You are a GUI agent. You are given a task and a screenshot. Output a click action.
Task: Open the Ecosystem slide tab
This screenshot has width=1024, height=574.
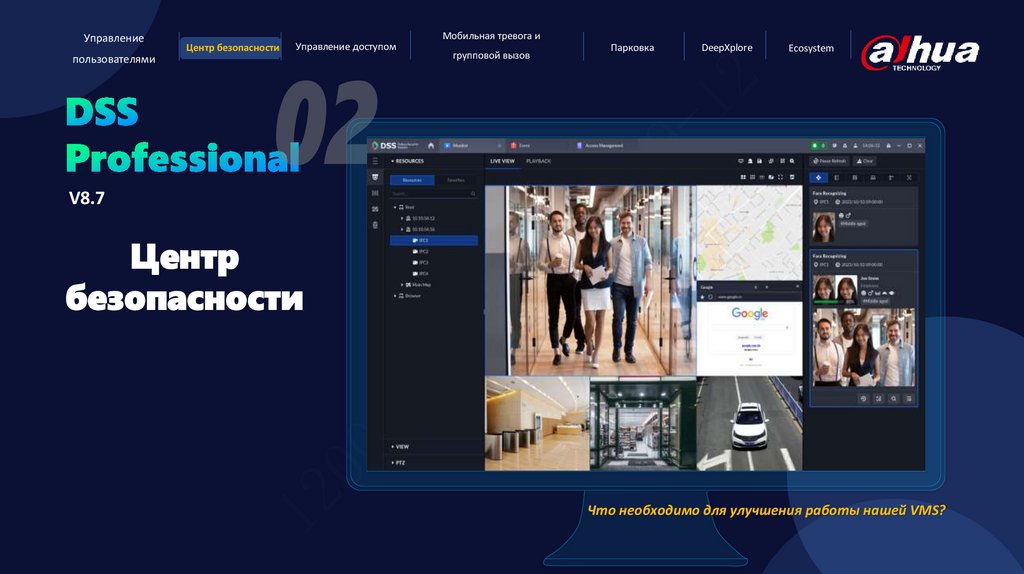tap(811, 48)
